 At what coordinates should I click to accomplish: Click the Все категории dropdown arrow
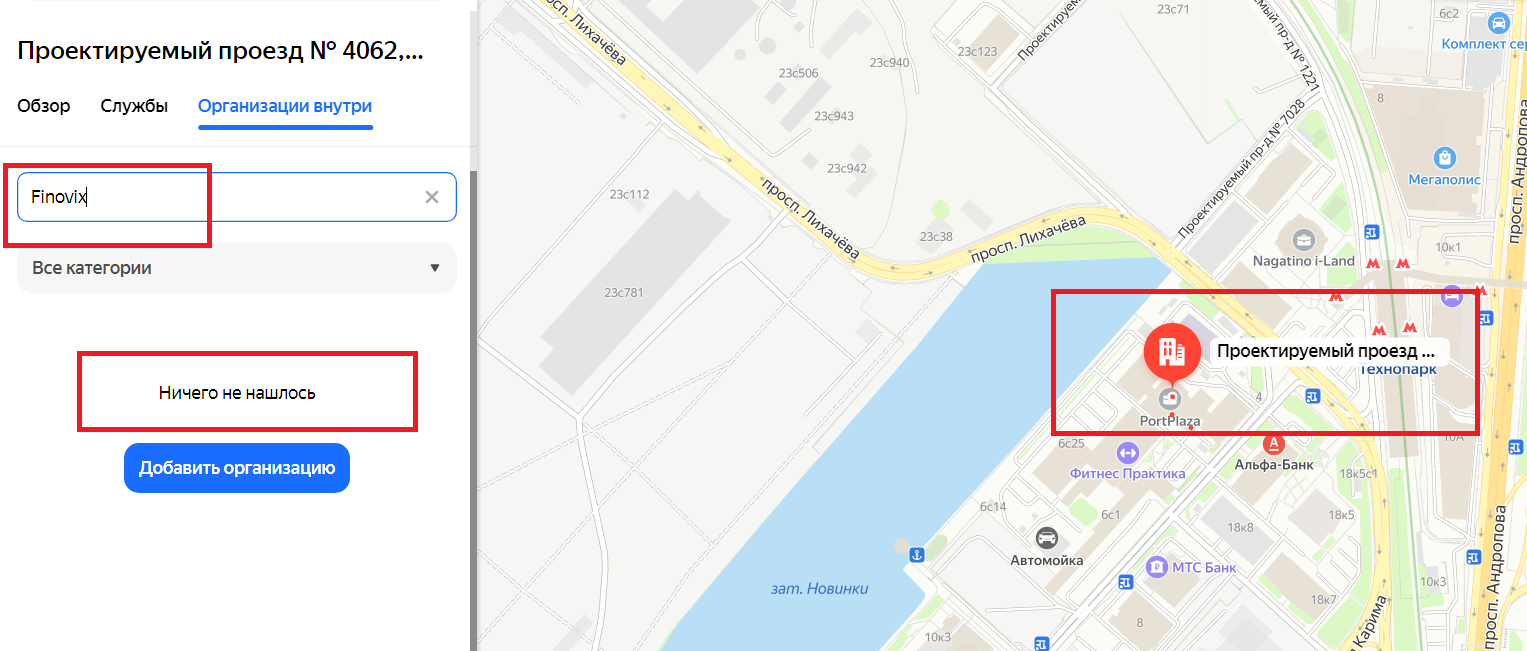pyautogui.click(x=434, y=268)
